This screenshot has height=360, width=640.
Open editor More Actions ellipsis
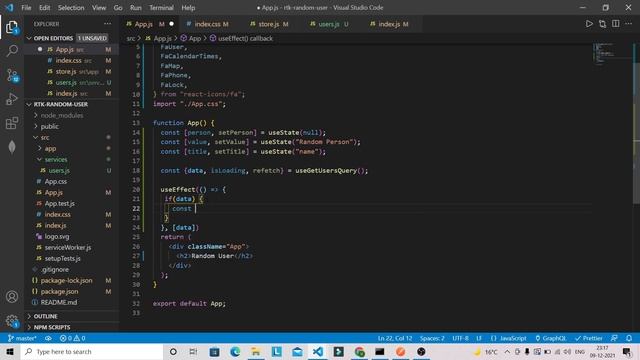click(629, 24)
